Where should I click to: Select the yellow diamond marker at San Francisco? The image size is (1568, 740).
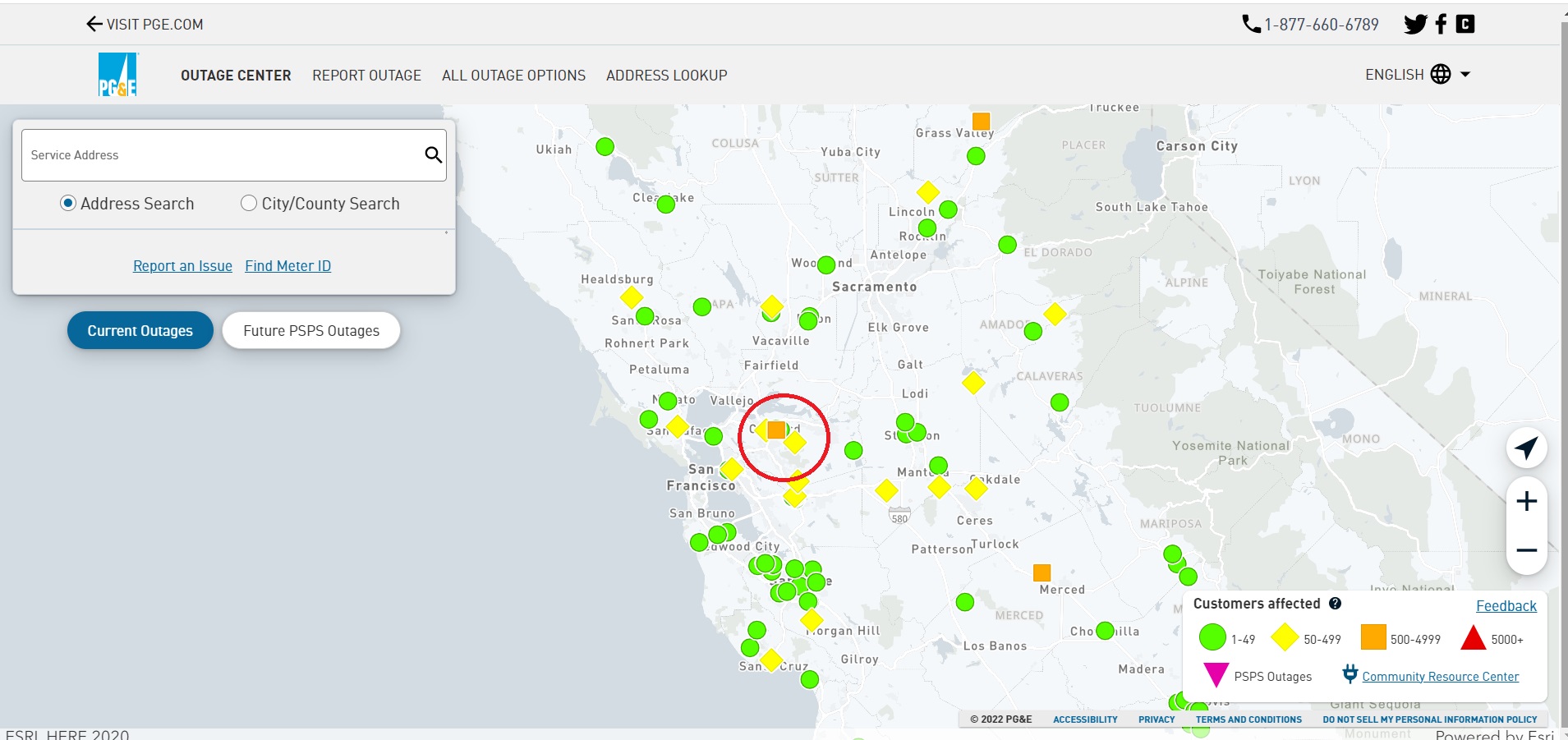(731, 469)
